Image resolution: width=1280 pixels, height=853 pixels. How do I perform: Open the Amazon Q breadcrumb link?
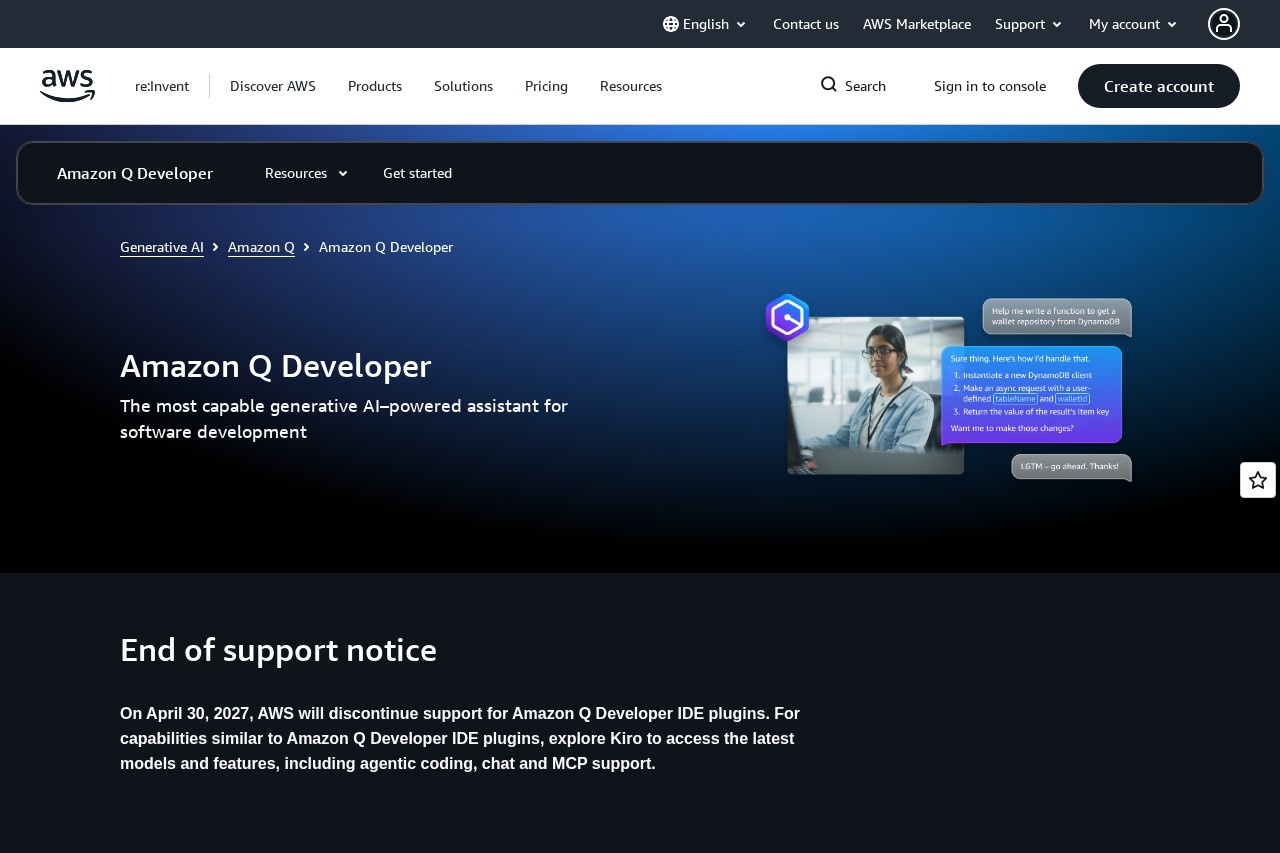click(x=261, y=247)
